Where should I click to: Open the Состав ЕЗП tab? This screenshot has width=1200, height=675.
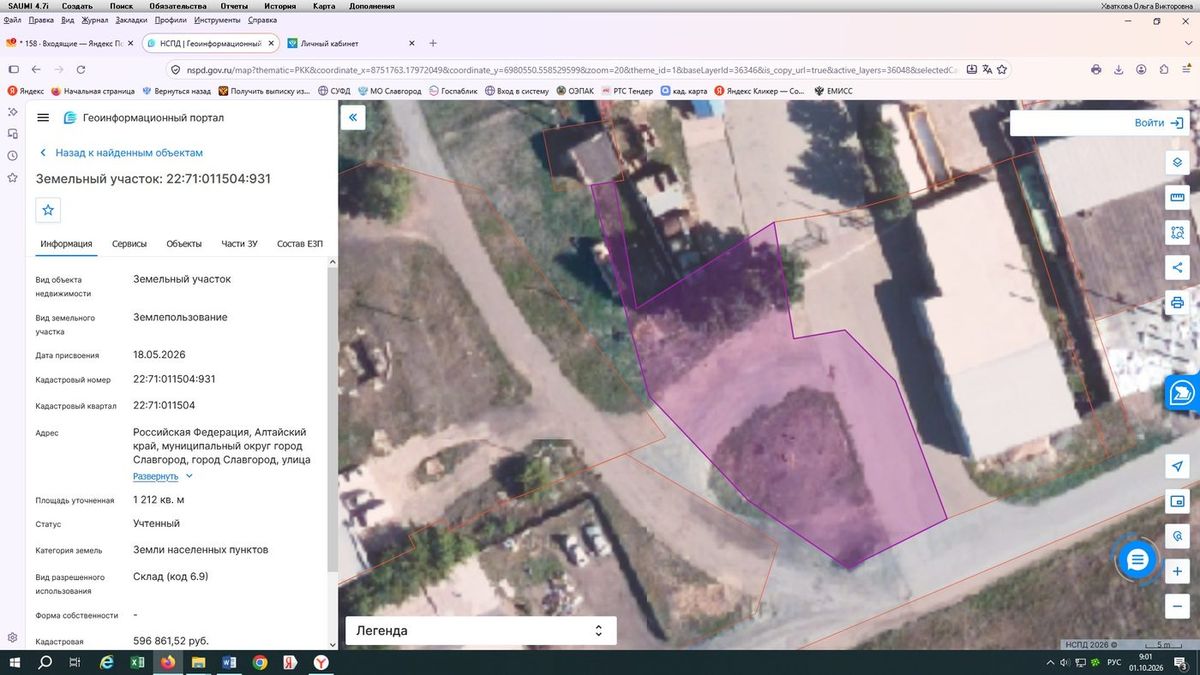(300, 244)
